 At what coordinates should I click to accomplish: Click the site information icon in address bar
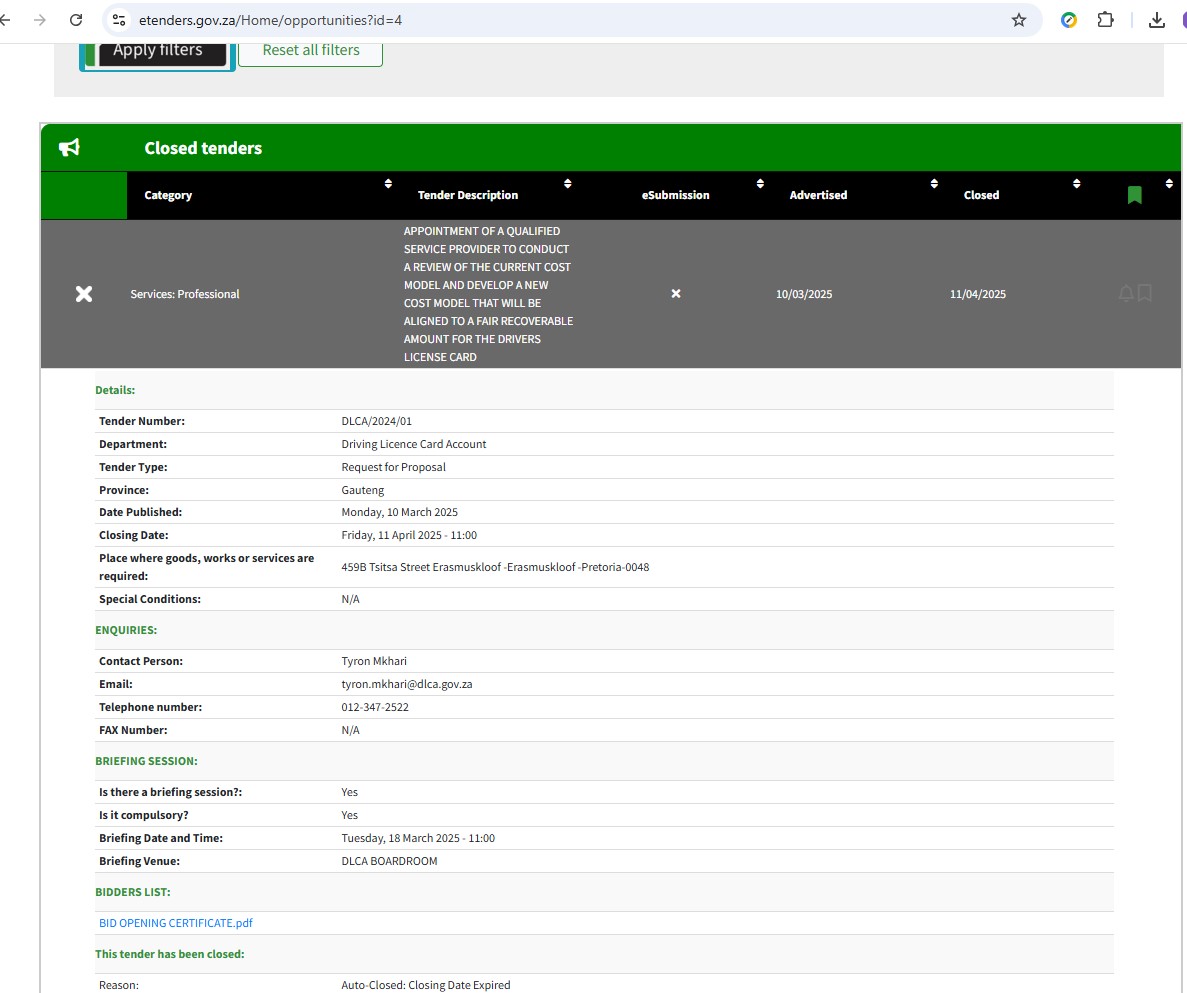(x=119, y=20)
